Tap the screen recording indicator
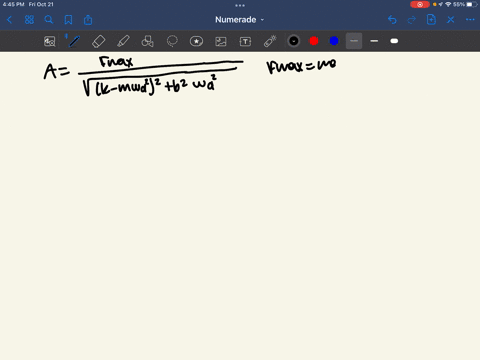The image size is (480, 360). (420, 4)
